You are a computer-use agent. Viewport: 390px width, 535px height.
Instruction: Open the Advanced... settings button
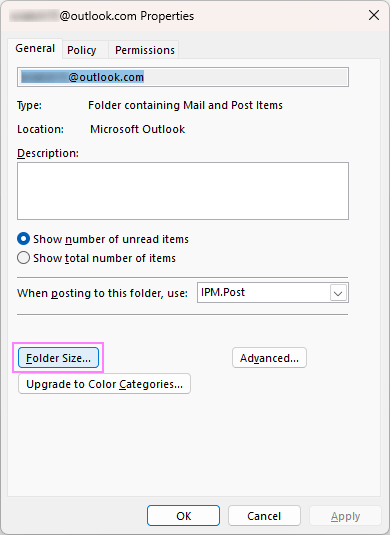[x=269, y=358]
